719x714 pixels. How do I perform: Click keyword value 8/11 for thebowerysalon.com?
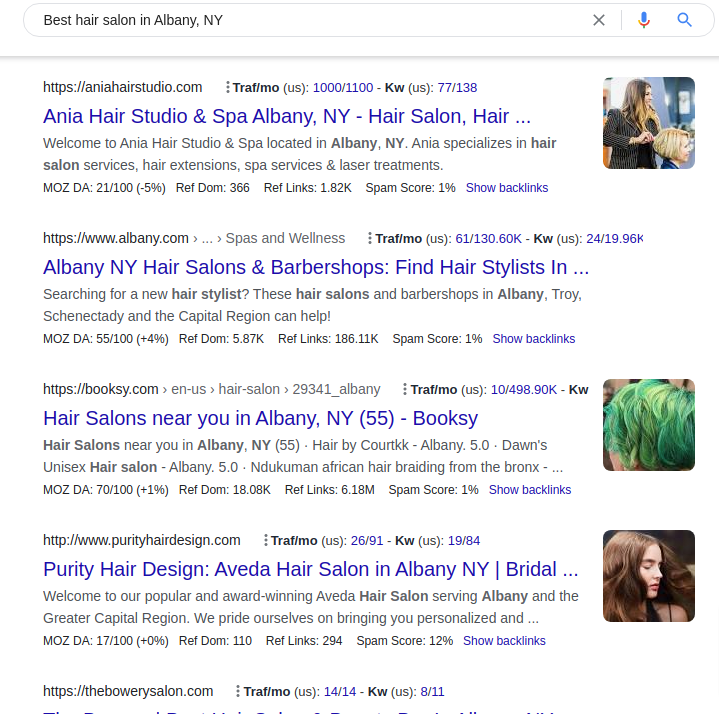[x=432, y=691]
